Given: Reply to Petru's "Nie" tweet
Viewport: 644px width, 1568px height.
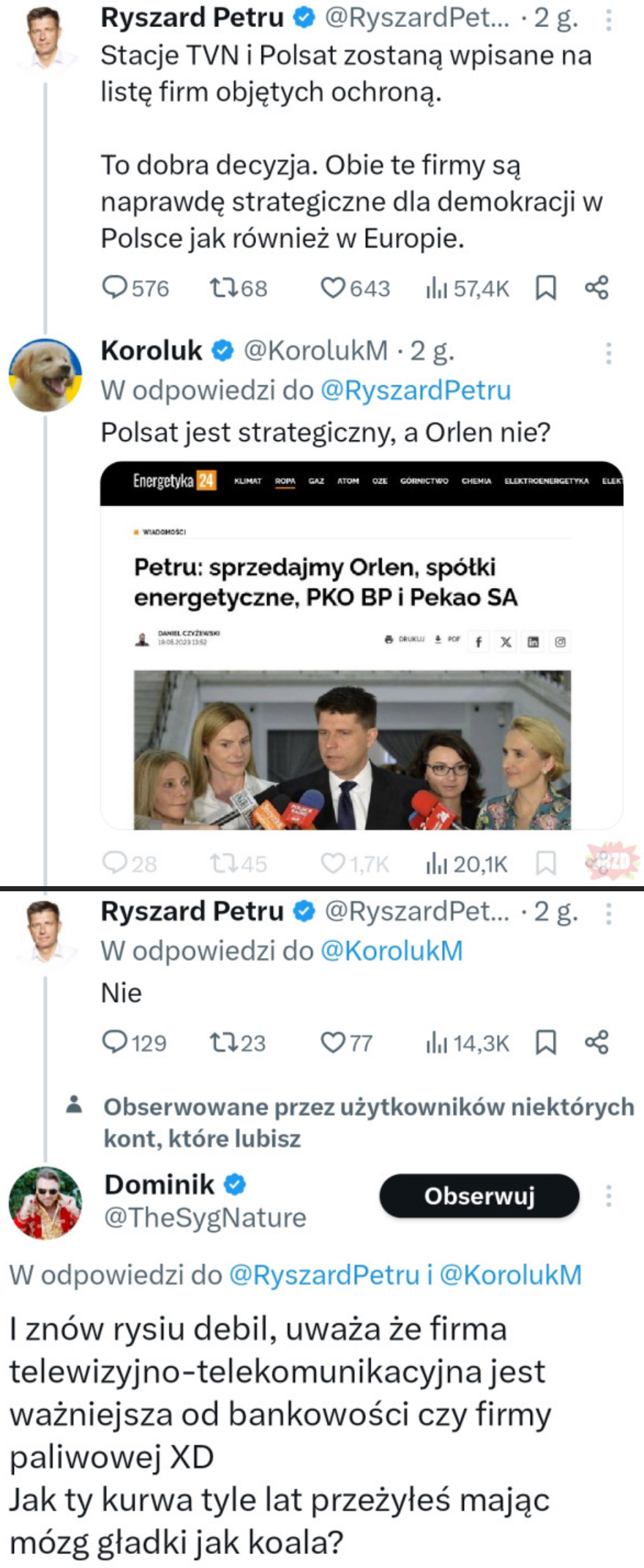Looking at the screenshot, I should [115, 1042].
